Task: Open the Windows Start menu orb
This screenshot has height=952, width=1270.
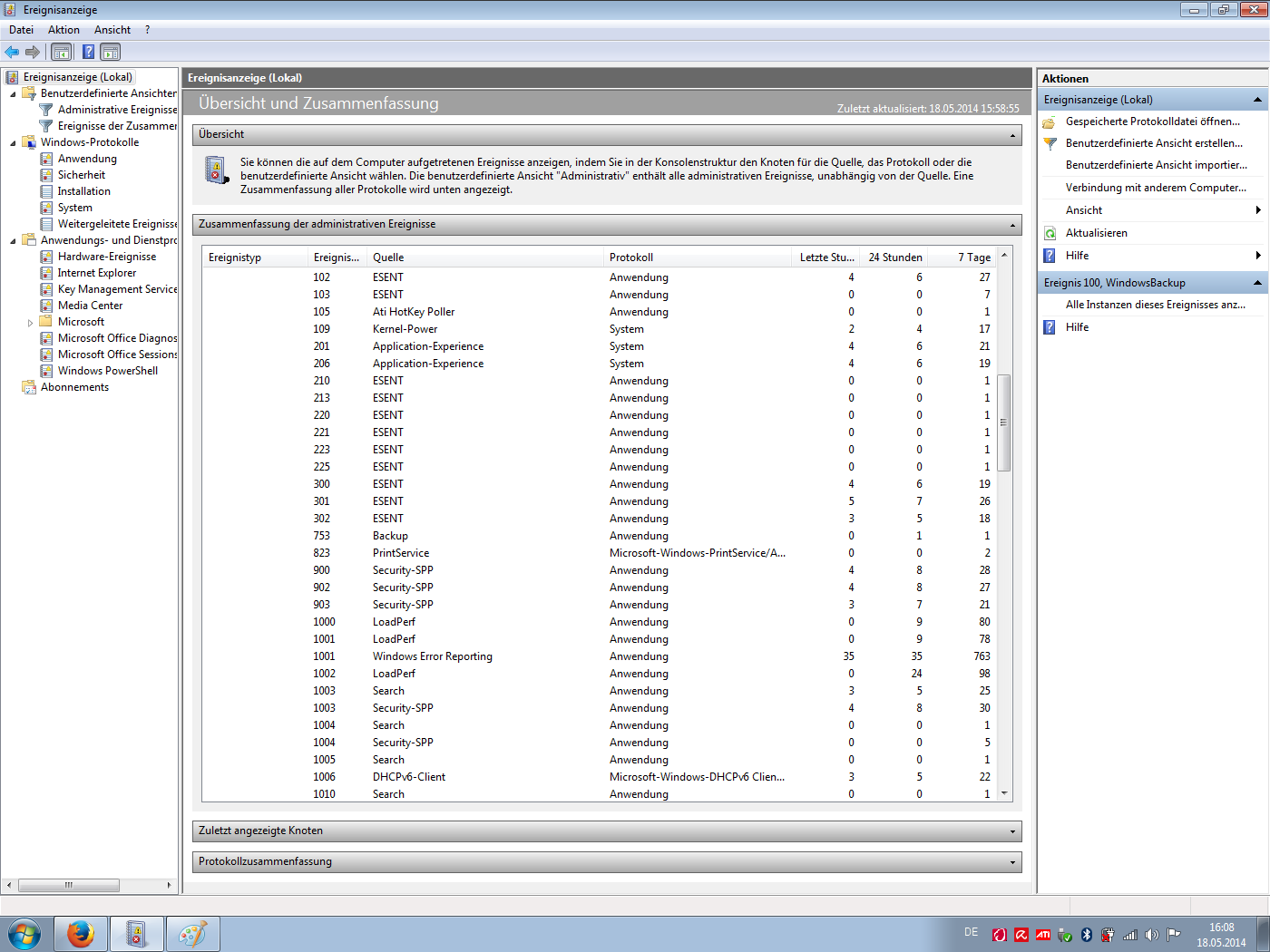Action: tap(24, 934)
